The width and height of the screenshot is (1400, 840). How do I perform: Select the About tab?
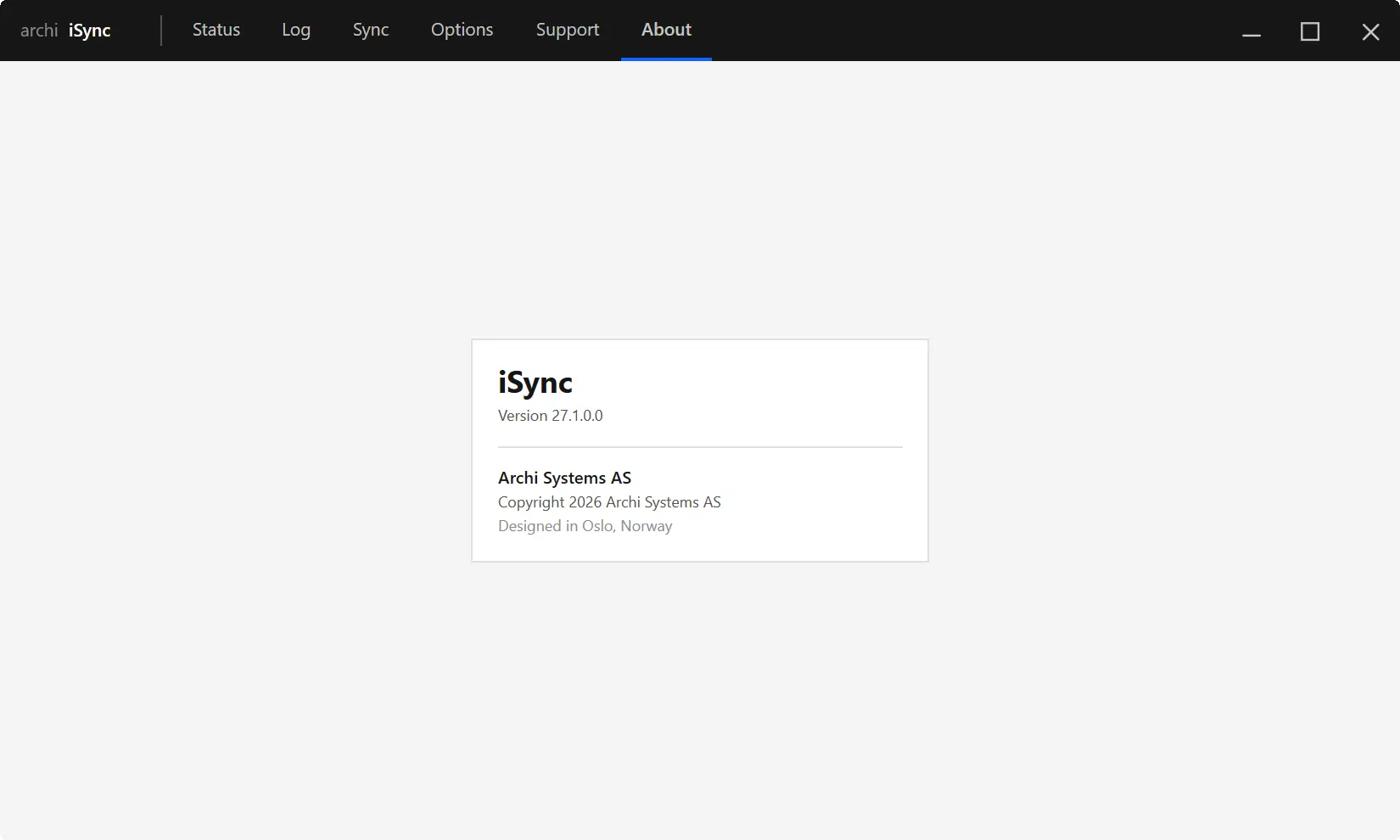coord(665,29)
